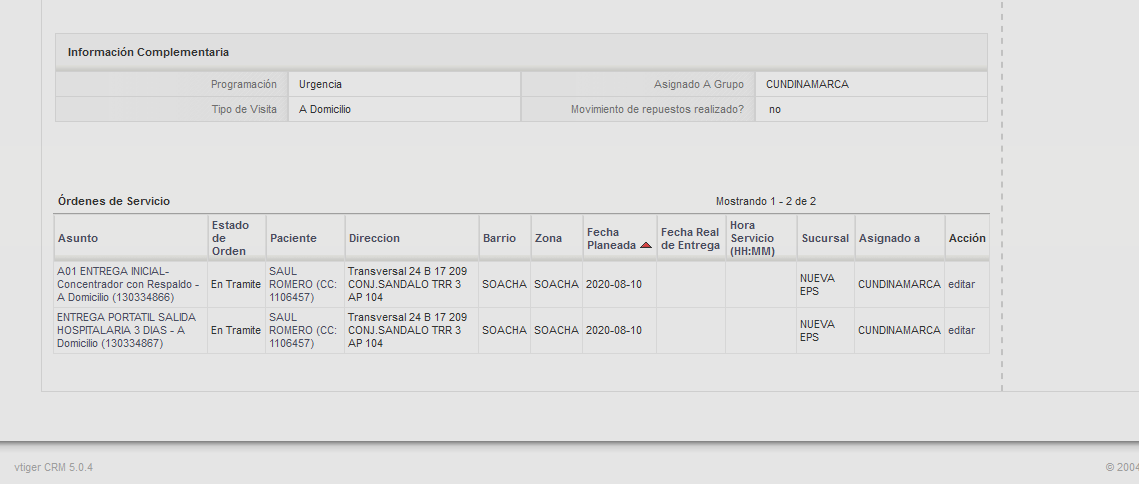This screenshot has height=484, width=1139.
Task: Sort by Estado de Orden column
Action: coord(230,238)
